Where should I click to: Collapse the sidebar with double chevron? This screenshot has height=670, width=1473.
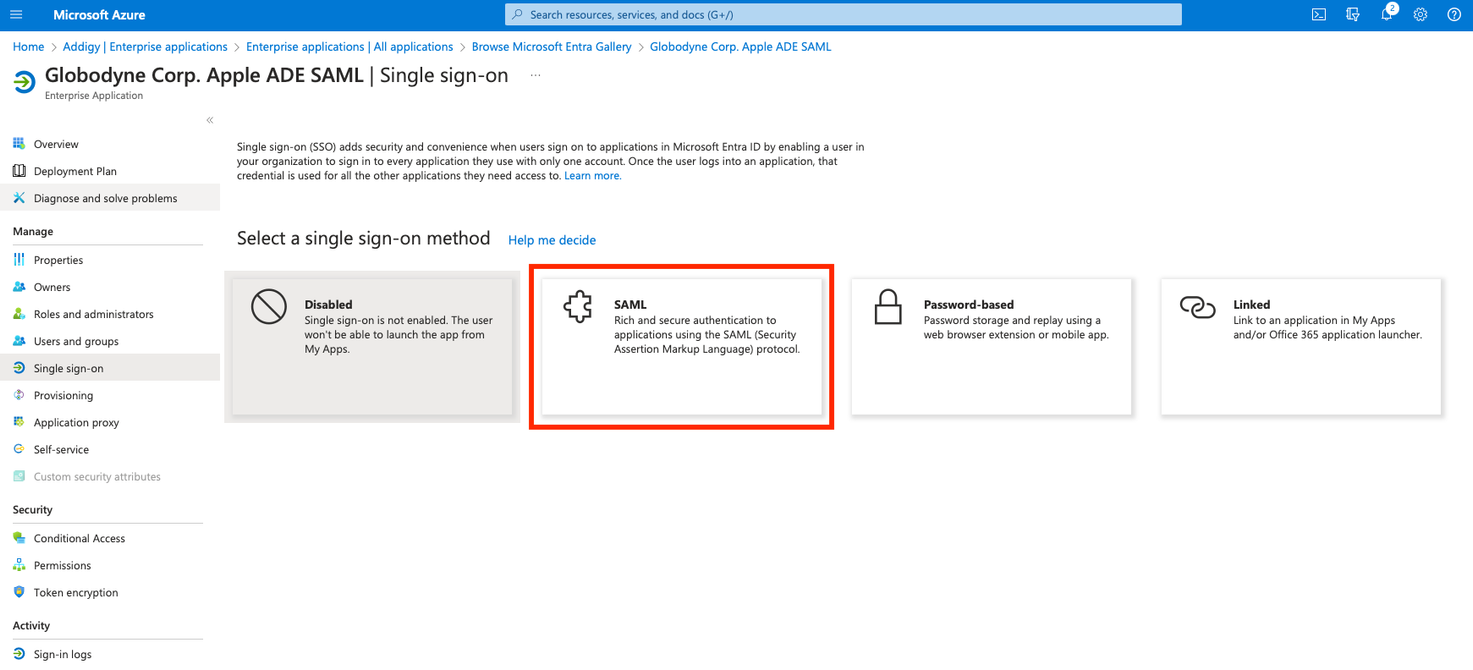pyautogui.click(x=210, y=120)
